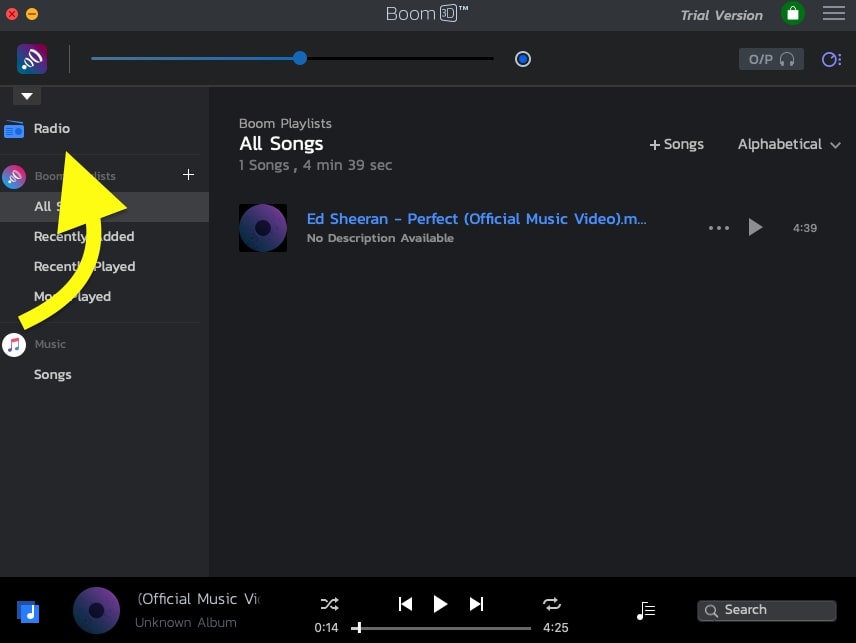Screen dimensions: 856x643
Task: Click the equalizer settings dial icon
Action: pos(831,59)
